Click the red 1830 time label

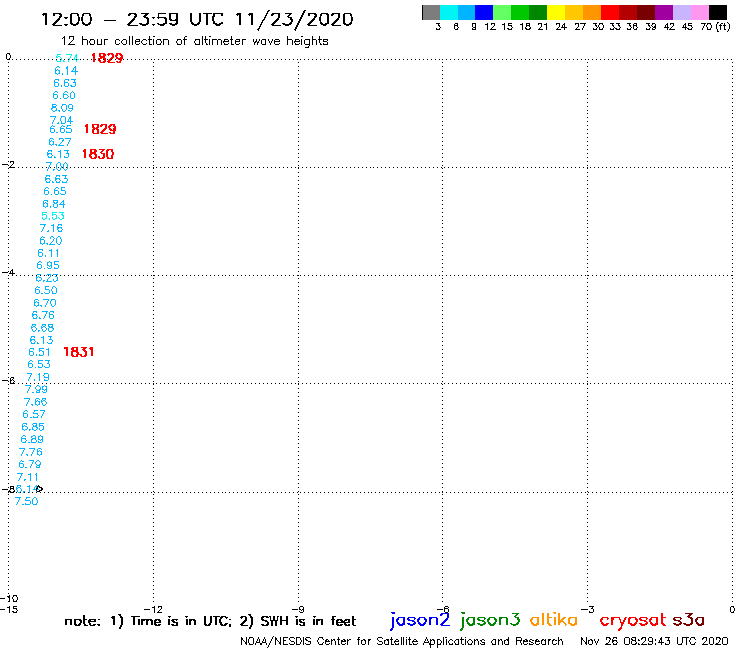98,154
